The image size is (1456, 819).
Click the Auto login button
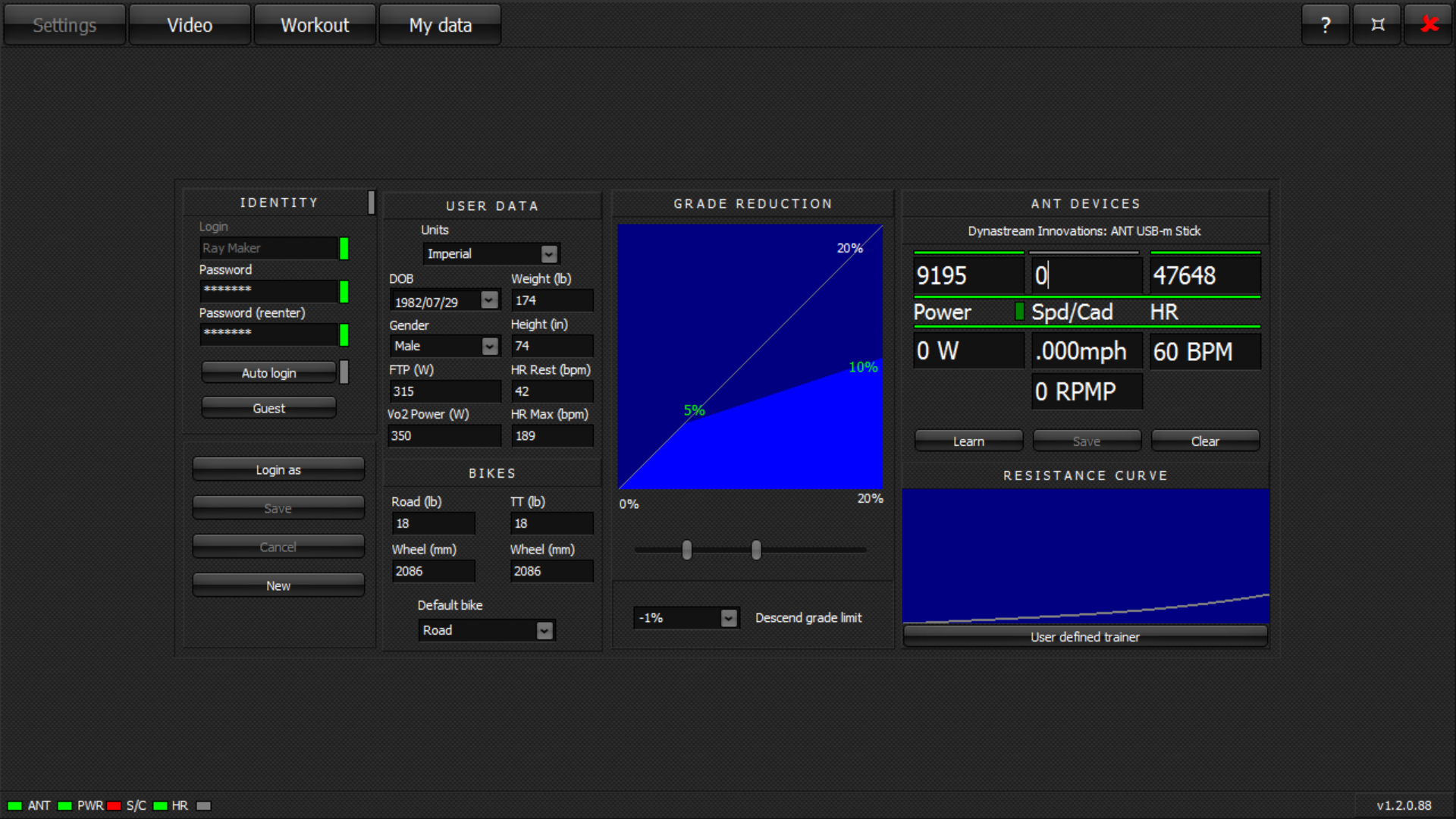click(x=268, y=372)
